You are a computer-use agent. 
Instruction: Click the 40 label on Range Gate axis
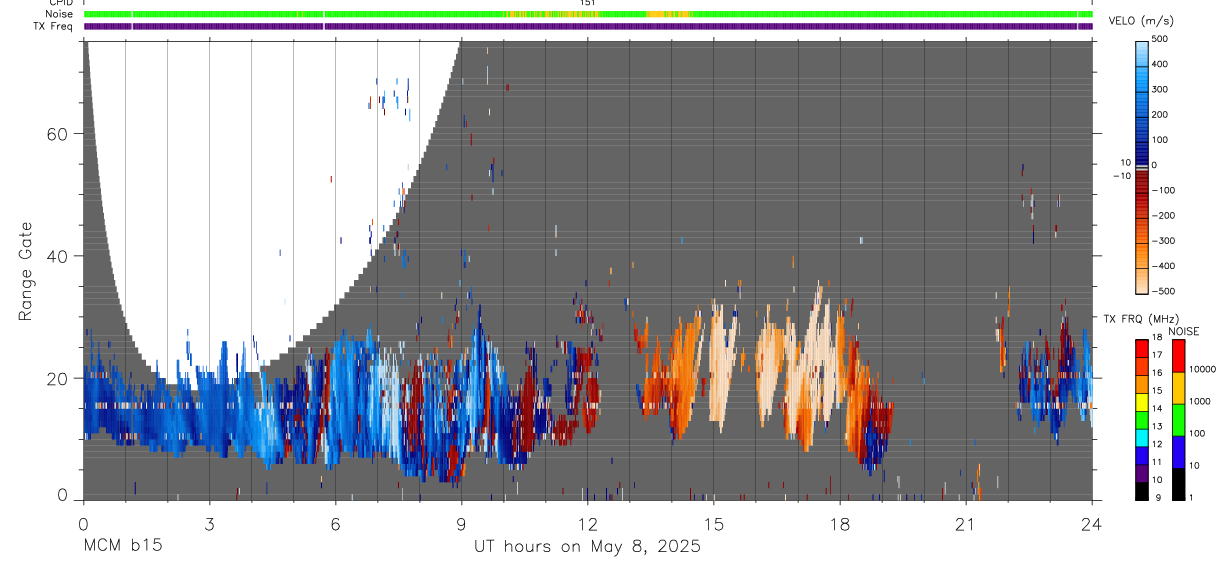click(x=57, y=256)
